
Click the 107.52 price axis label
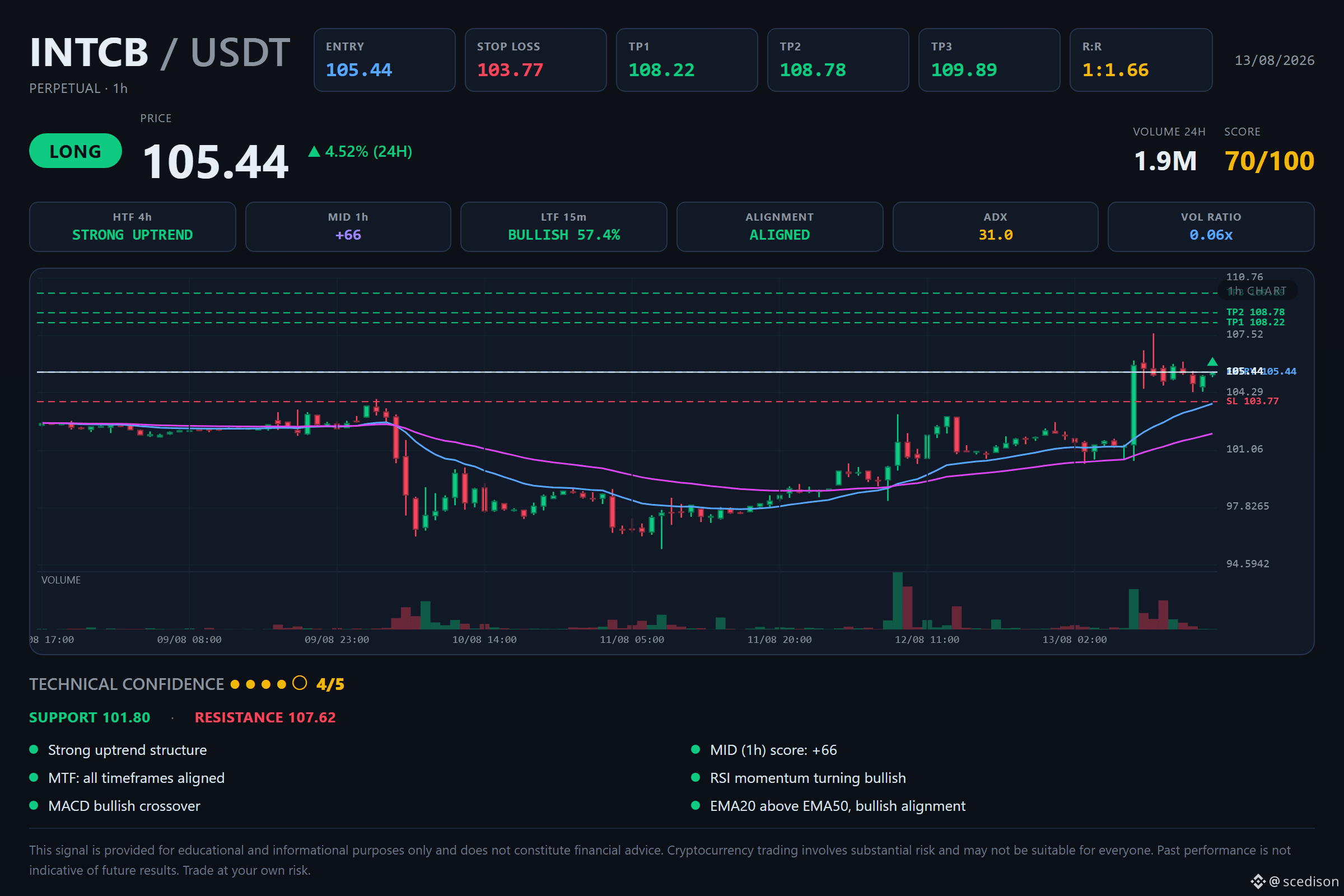tap(1244, 334)
